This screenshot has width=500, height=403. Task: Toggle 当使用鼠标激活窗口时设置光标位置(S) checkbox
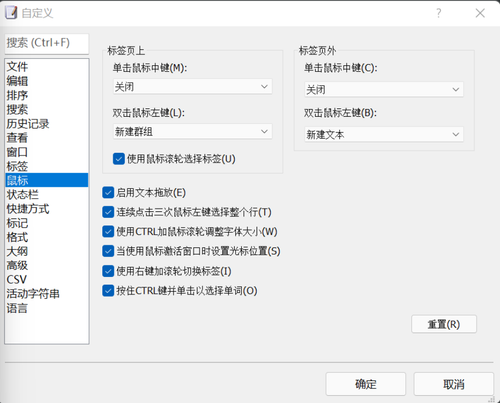pos(108,251)
